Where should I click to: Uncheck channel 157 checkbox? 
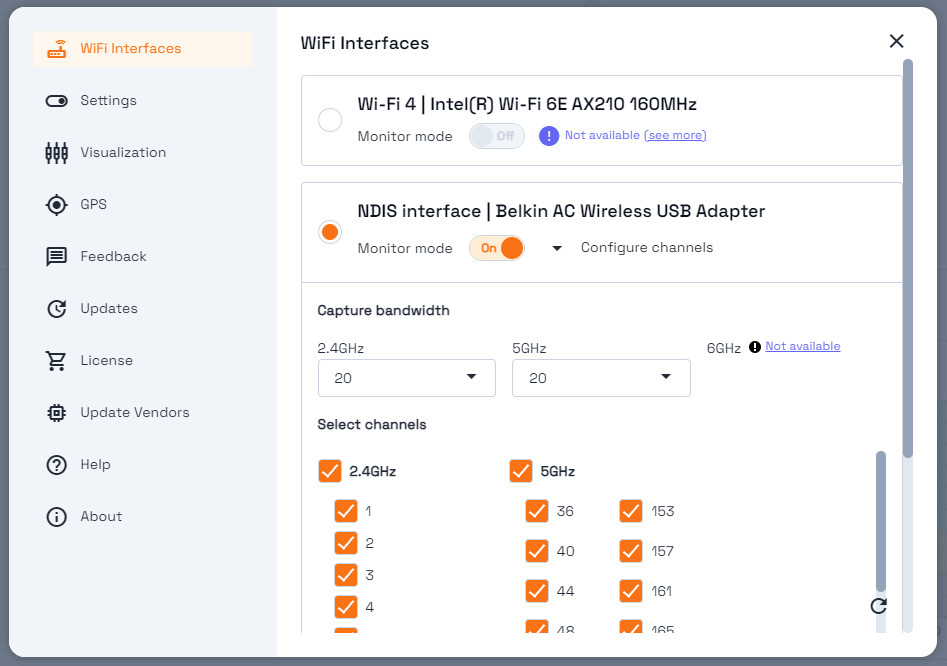coord(631,551)
